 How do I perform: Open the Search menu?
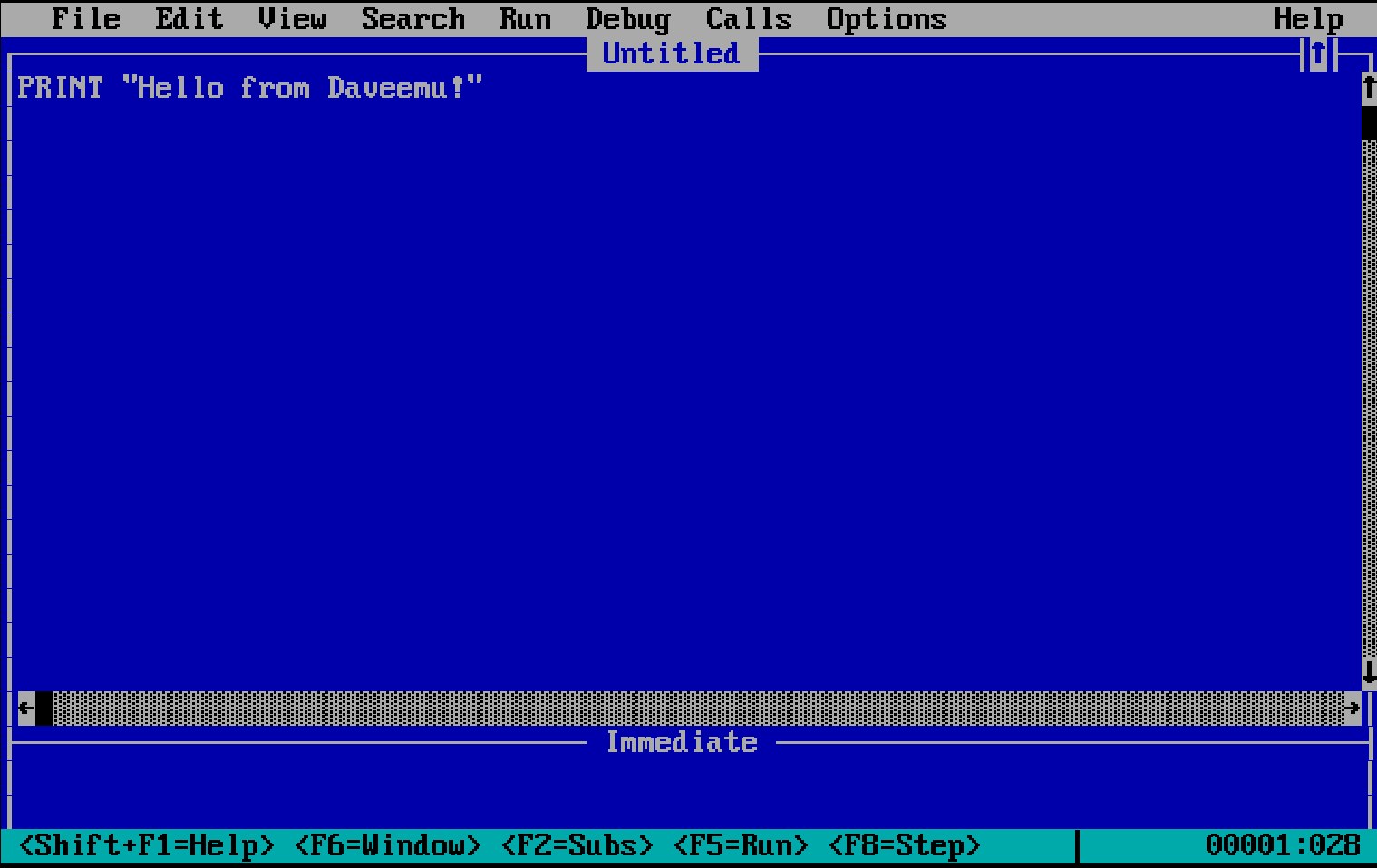point(412,18)
